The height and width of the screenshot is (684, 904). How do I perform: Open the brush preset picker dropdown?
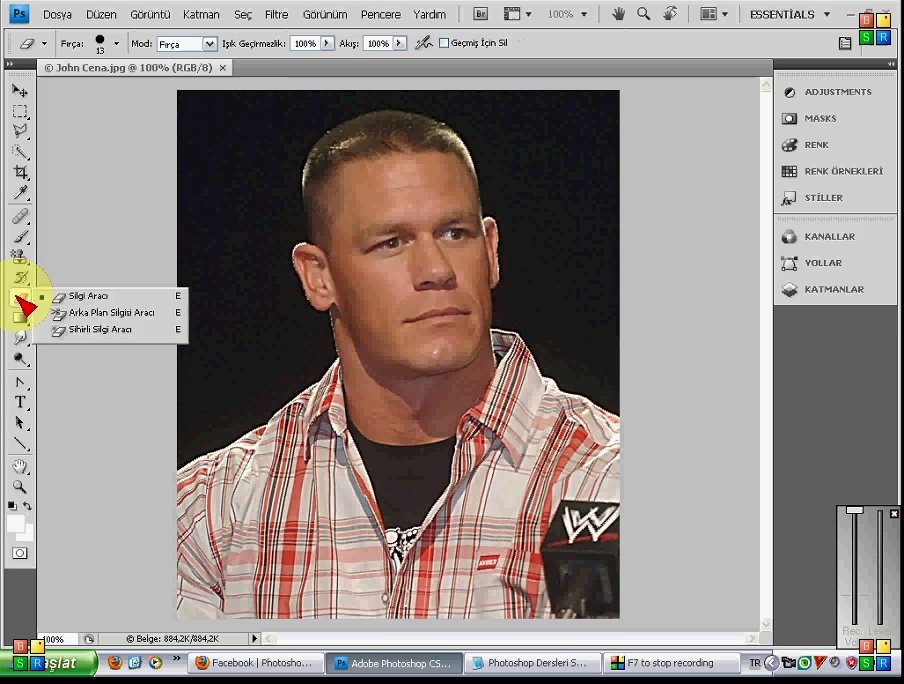coord(116,43)
